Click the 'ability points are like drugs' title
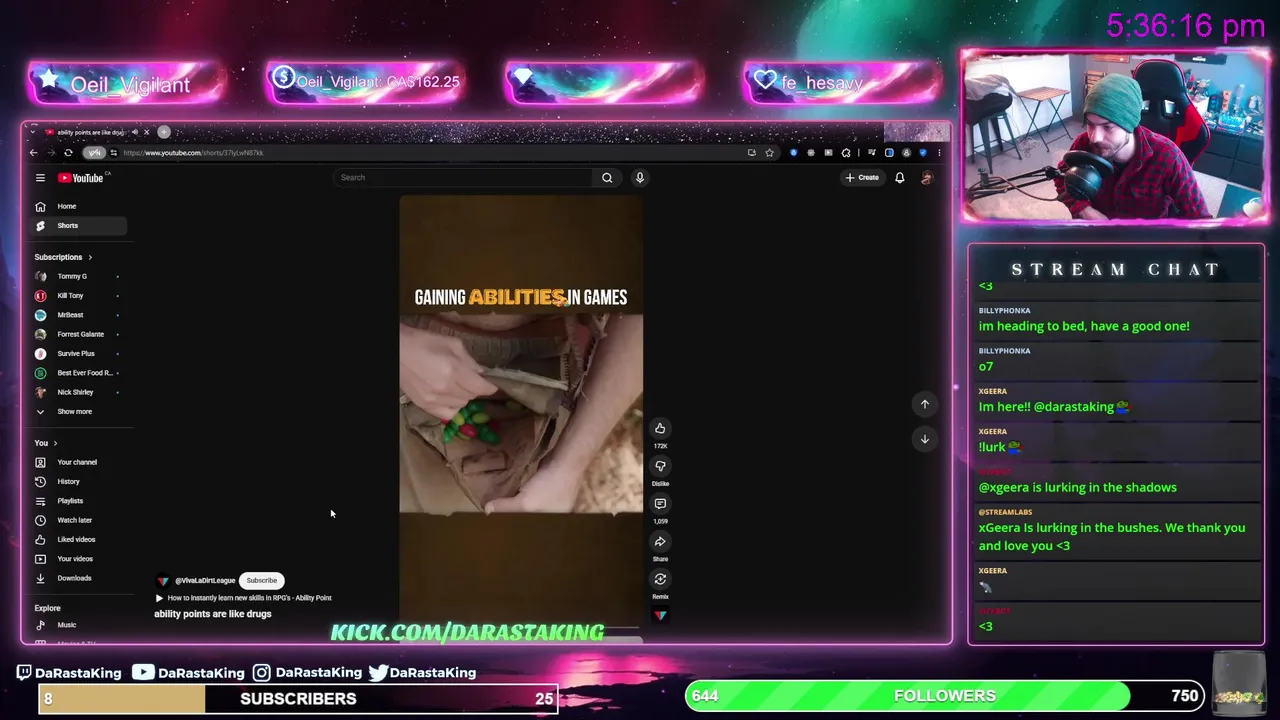 (x=213, y=614)
